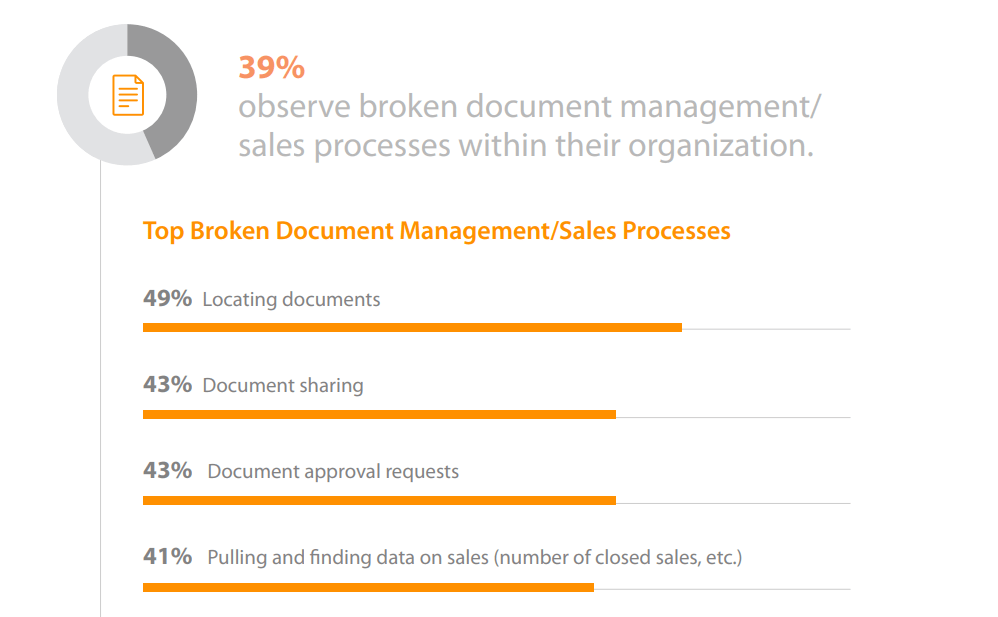The height and width of the screenshot is (617, 998).
Task: Select the 'Document approval requests' label
Action: (x=333, y=471)
